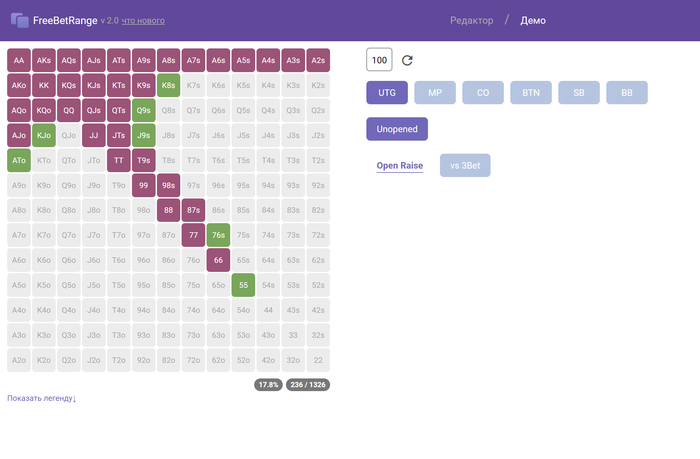700x459 pixels.
Task: Select the BTN position
Action: point(531,93)
